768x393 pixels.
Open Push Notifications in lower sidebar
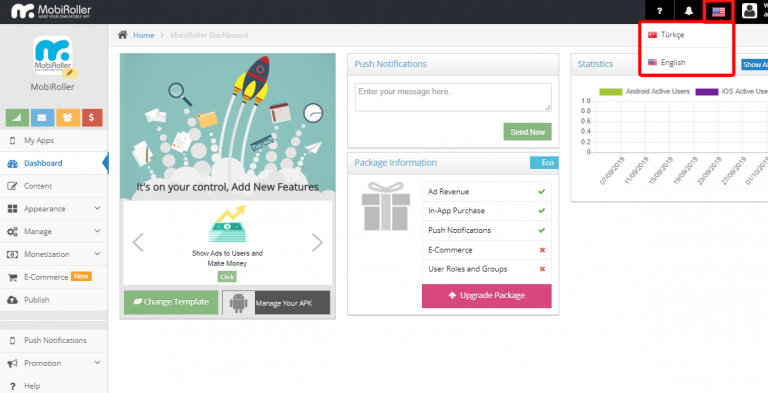click(54, 341)
